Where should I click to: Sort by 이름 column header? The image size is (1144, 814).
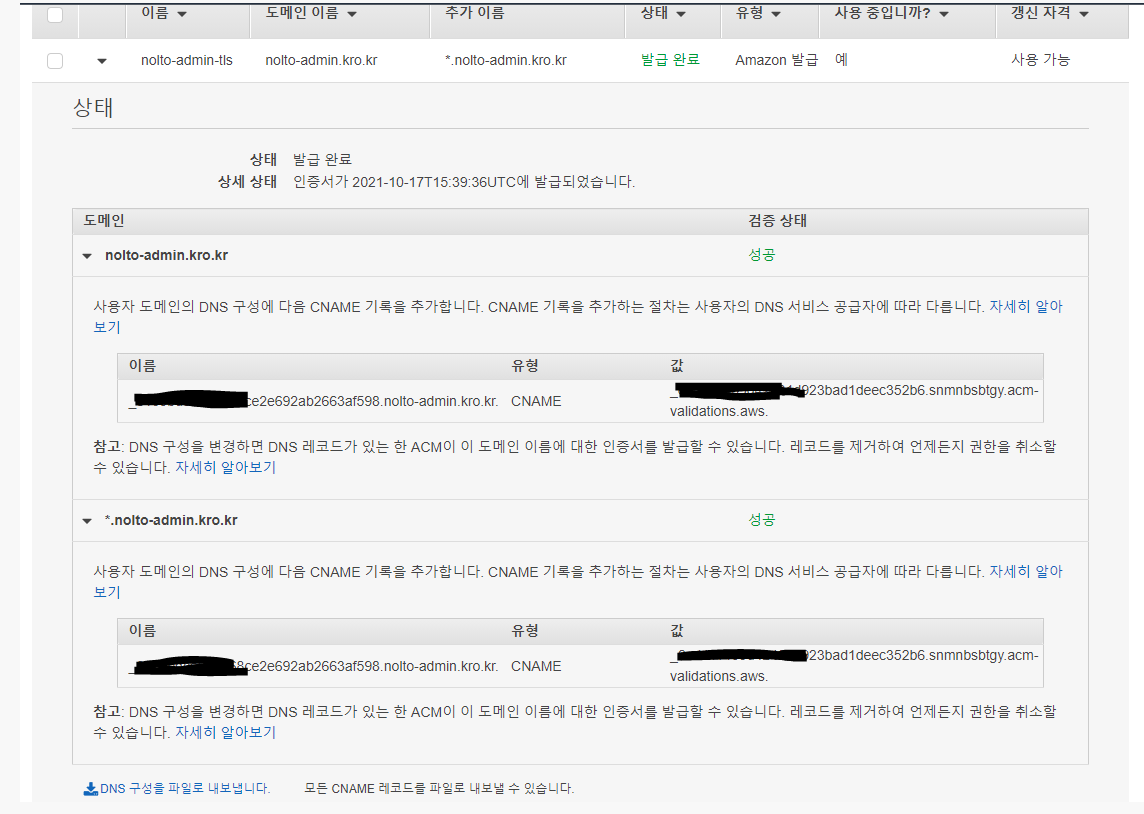[x=163, y=14]
